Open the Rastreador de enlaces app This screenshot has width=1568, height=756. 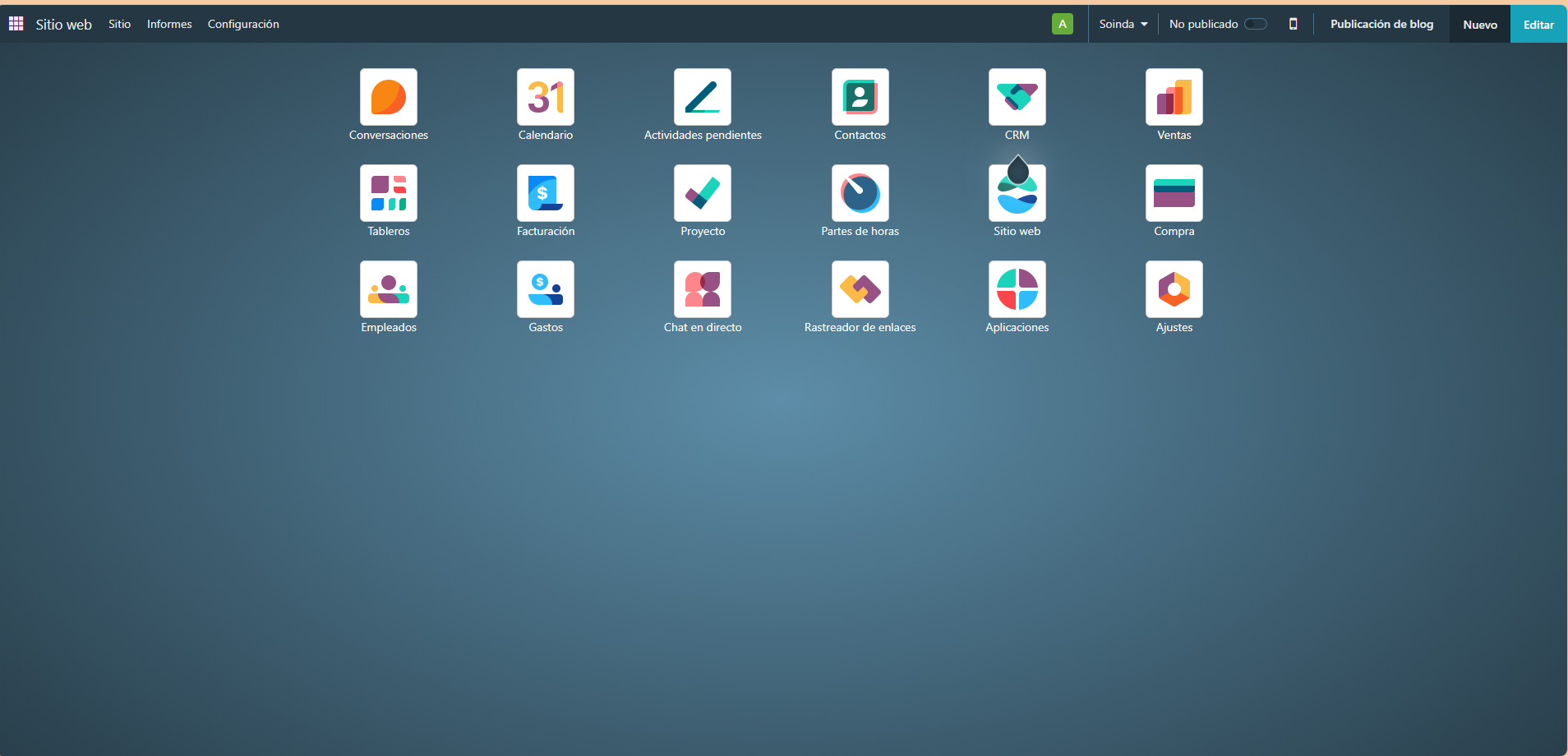pos(860,289)
